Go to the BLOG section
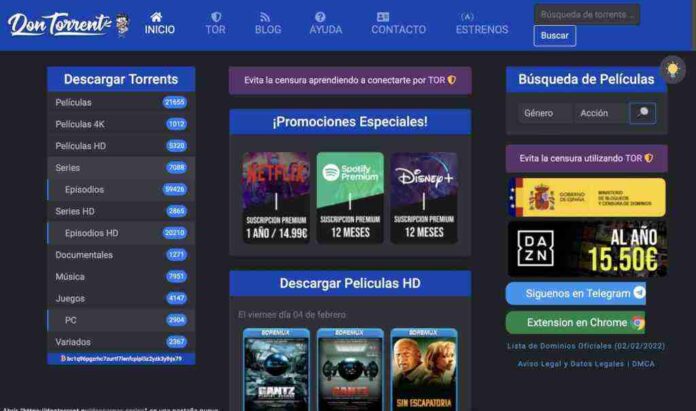696x411 pixels. pos(267,23)
